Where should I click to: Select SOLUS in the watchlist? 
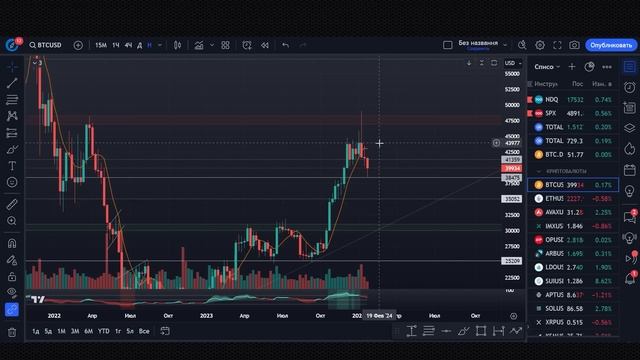click(x=573, y=309)
